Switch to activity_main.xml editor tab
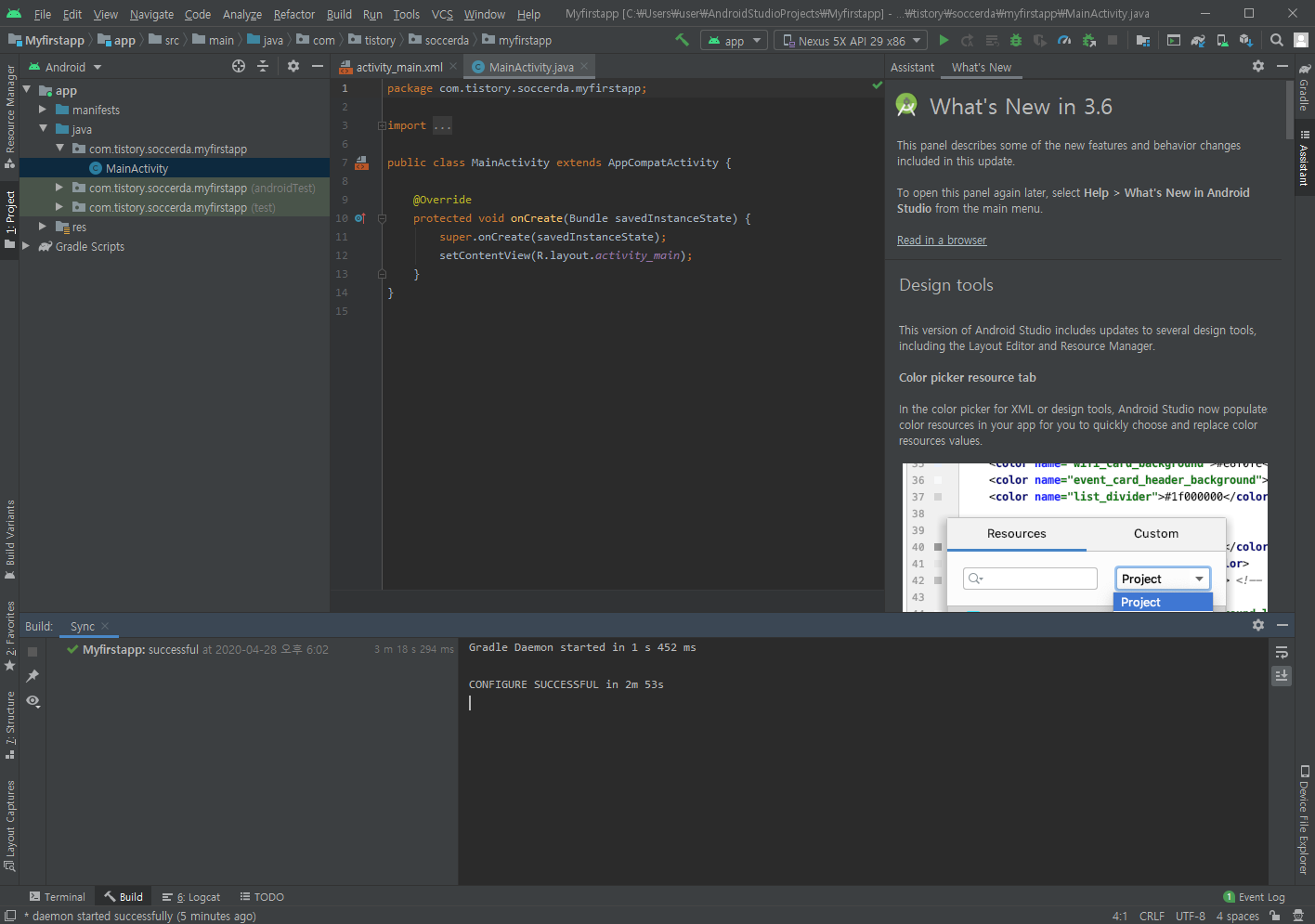Screen dimensions: 1315x924 click(398, 67)
